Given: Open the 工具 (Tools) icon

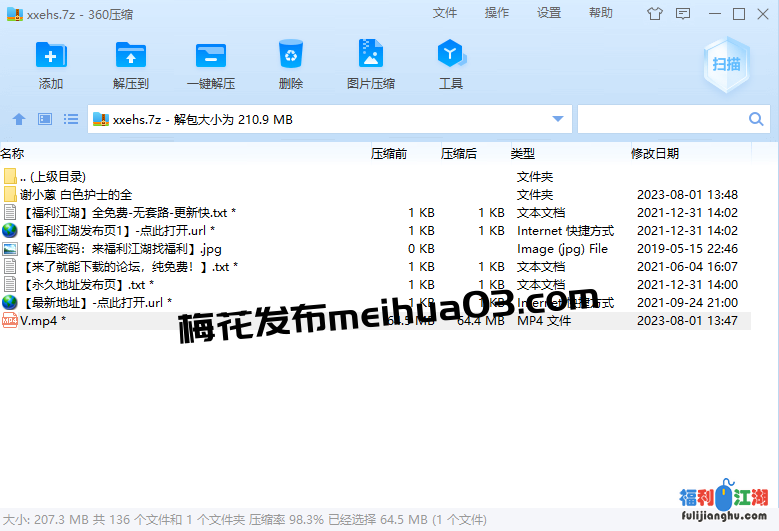Looking at the screenshot, I should pyautogui.click(x=451, y=53).
